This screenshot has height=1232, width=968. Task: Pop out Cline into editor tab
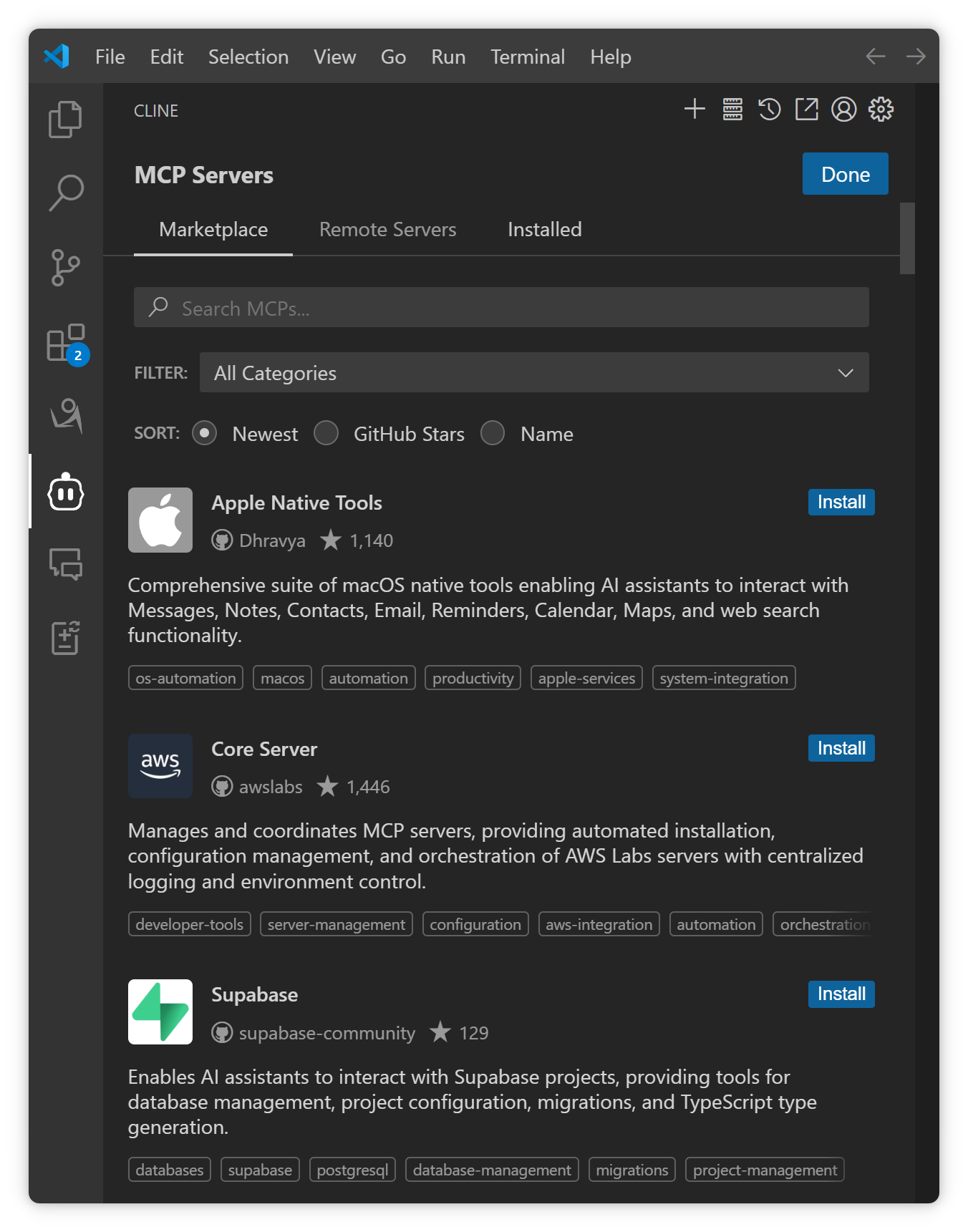[807, 110]
